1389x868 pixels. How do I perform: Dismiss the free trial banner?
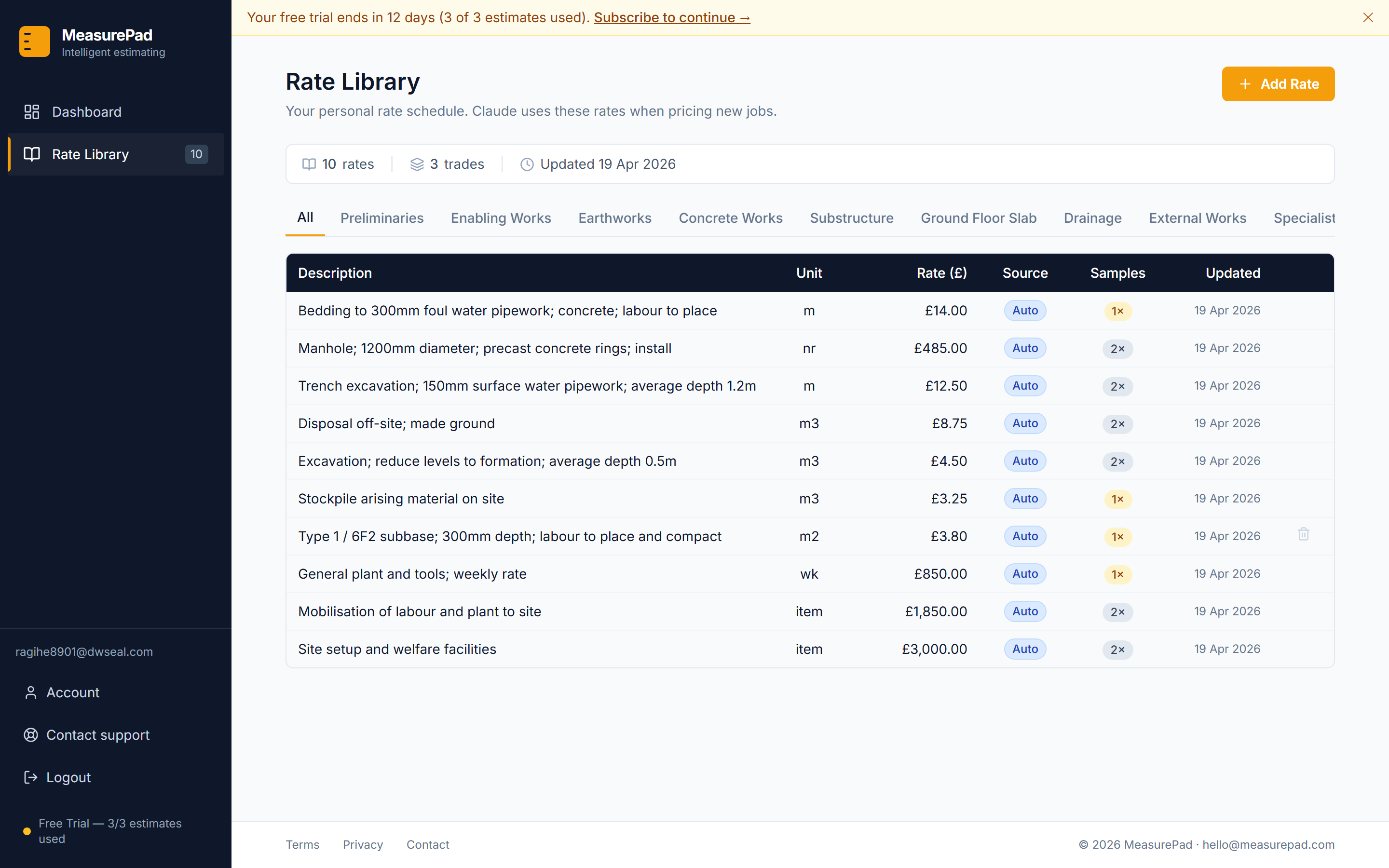click(1369, 17)
